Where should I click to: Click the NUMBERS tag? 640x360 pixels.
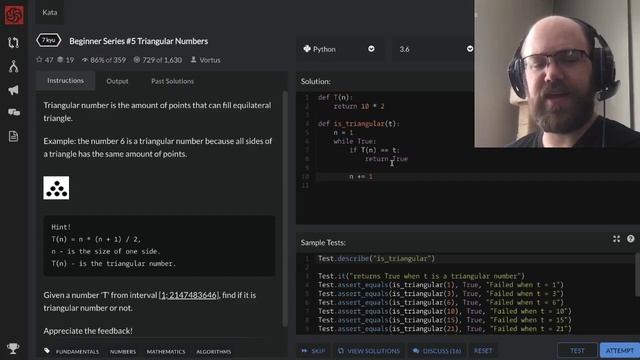point(123,351)
